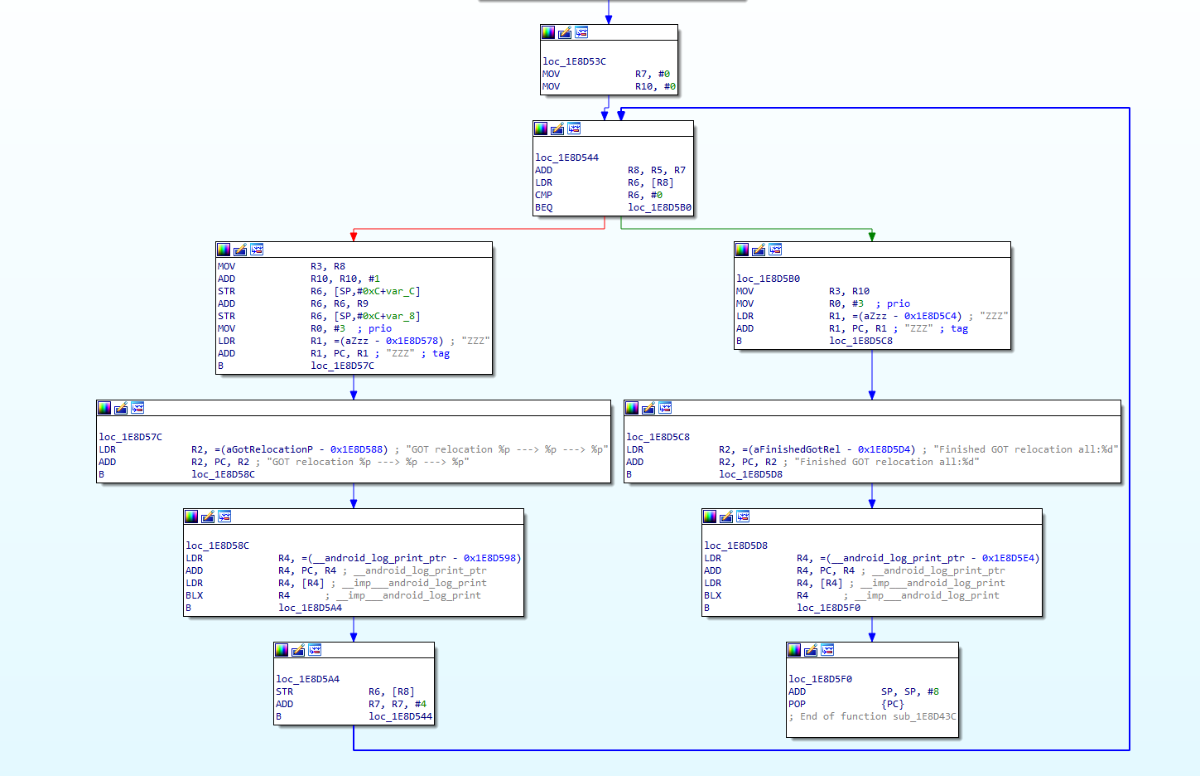The height and width of the screenshot is (776, 1200).
Task: Click the color icon of node loc_1E8D5C8
Action: click(632, 408)
